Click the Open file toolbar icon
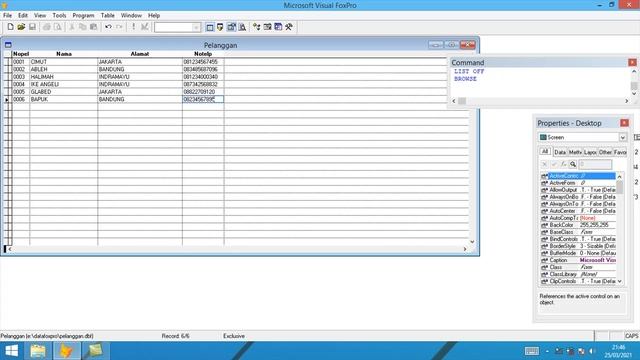 21,27
